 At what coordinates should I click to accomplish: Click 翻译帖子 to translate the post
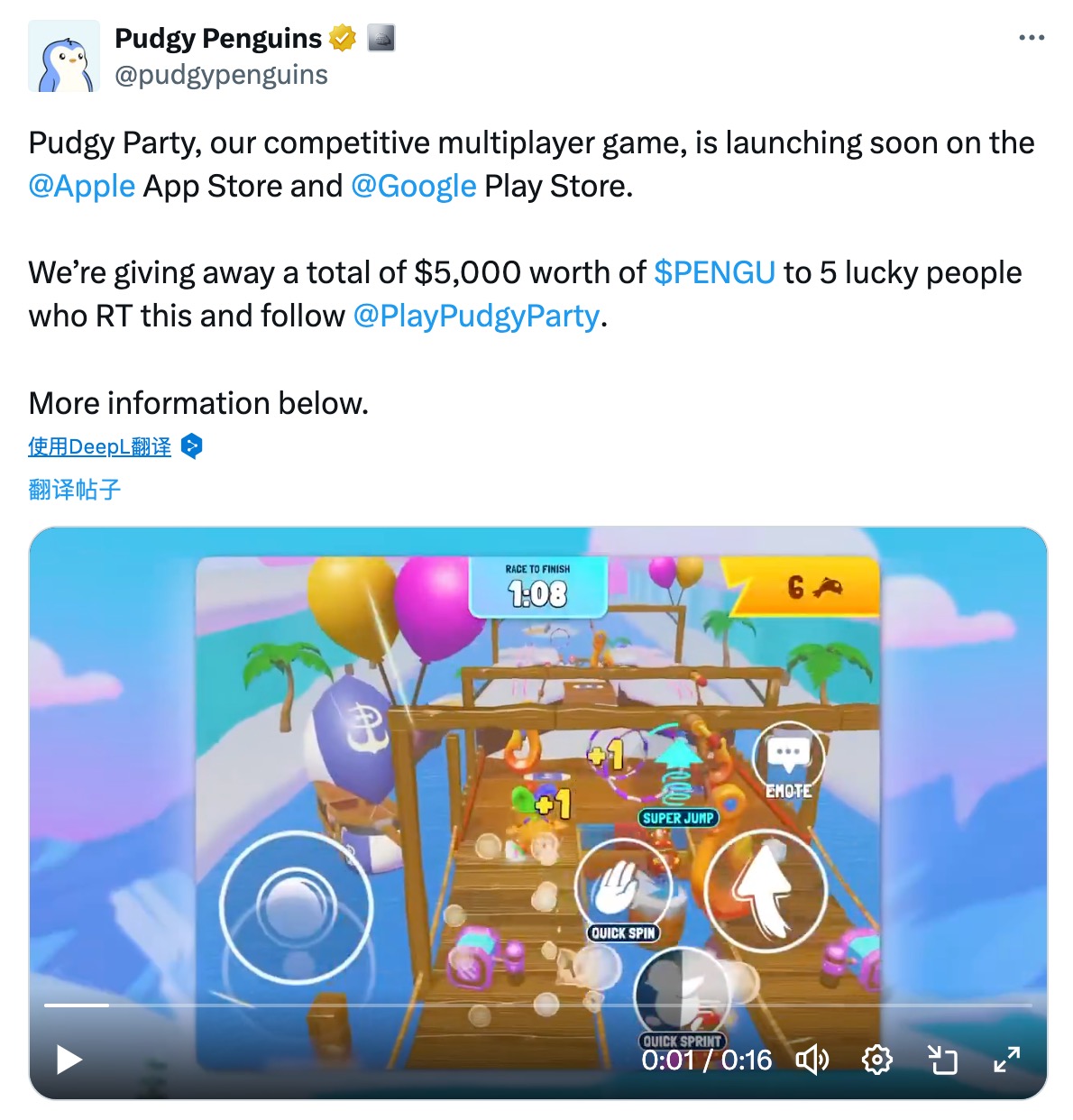pos(75,490)
